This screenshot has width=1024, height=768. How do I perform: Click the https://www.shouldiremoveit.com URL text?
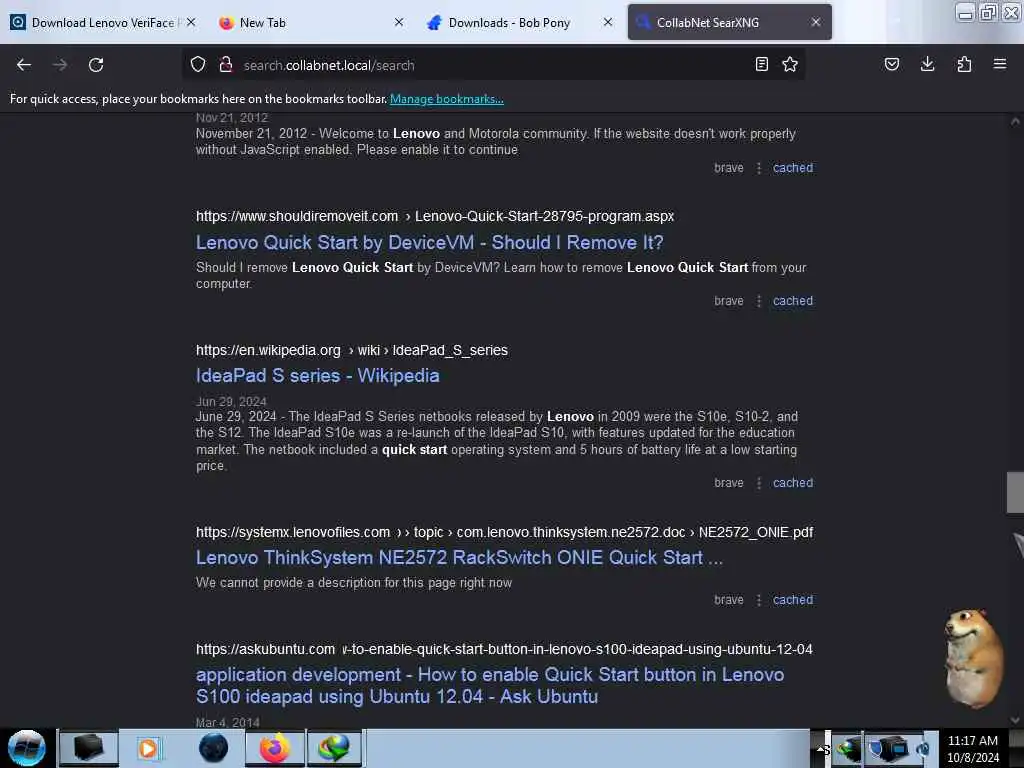pyautogui.click(x=296, y=216)
